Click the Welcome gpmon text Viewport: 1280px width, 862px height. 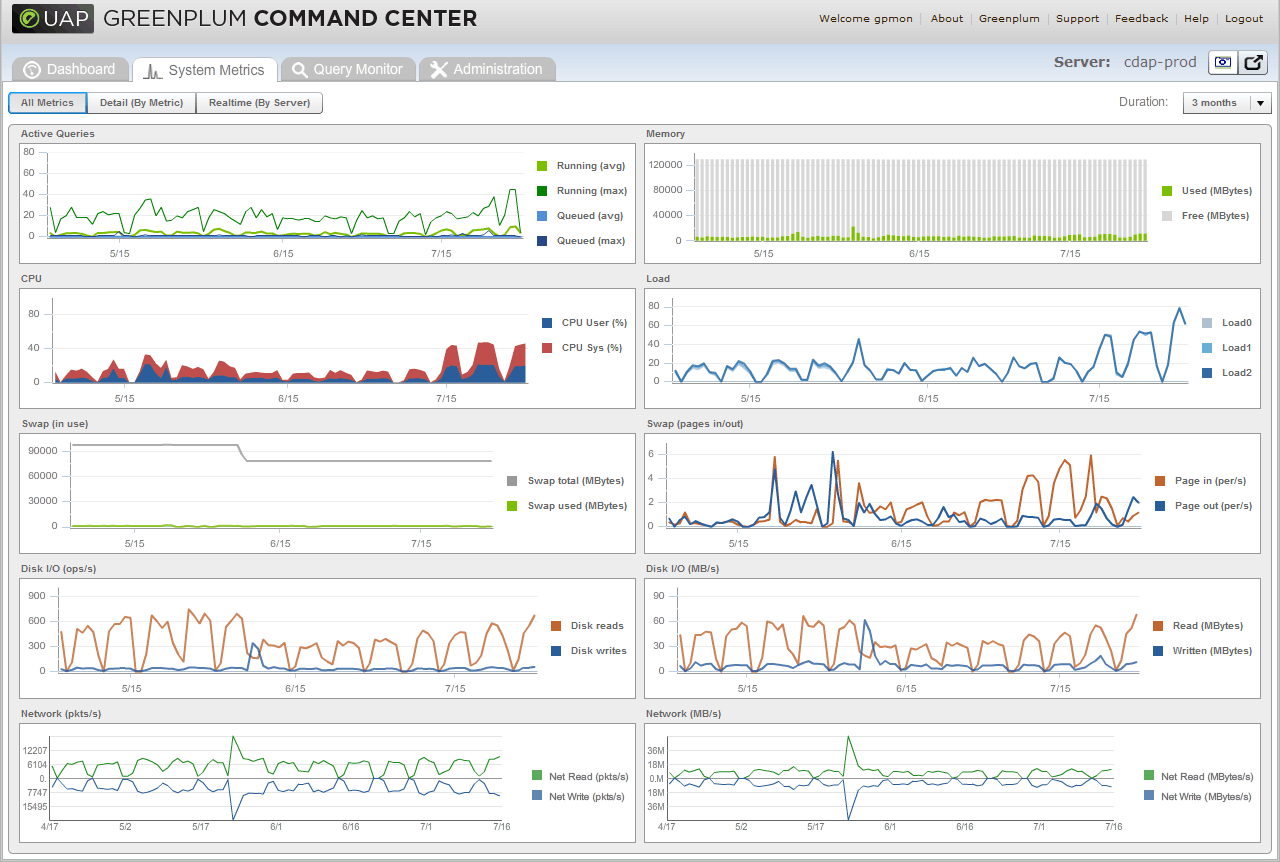point(865,18)
